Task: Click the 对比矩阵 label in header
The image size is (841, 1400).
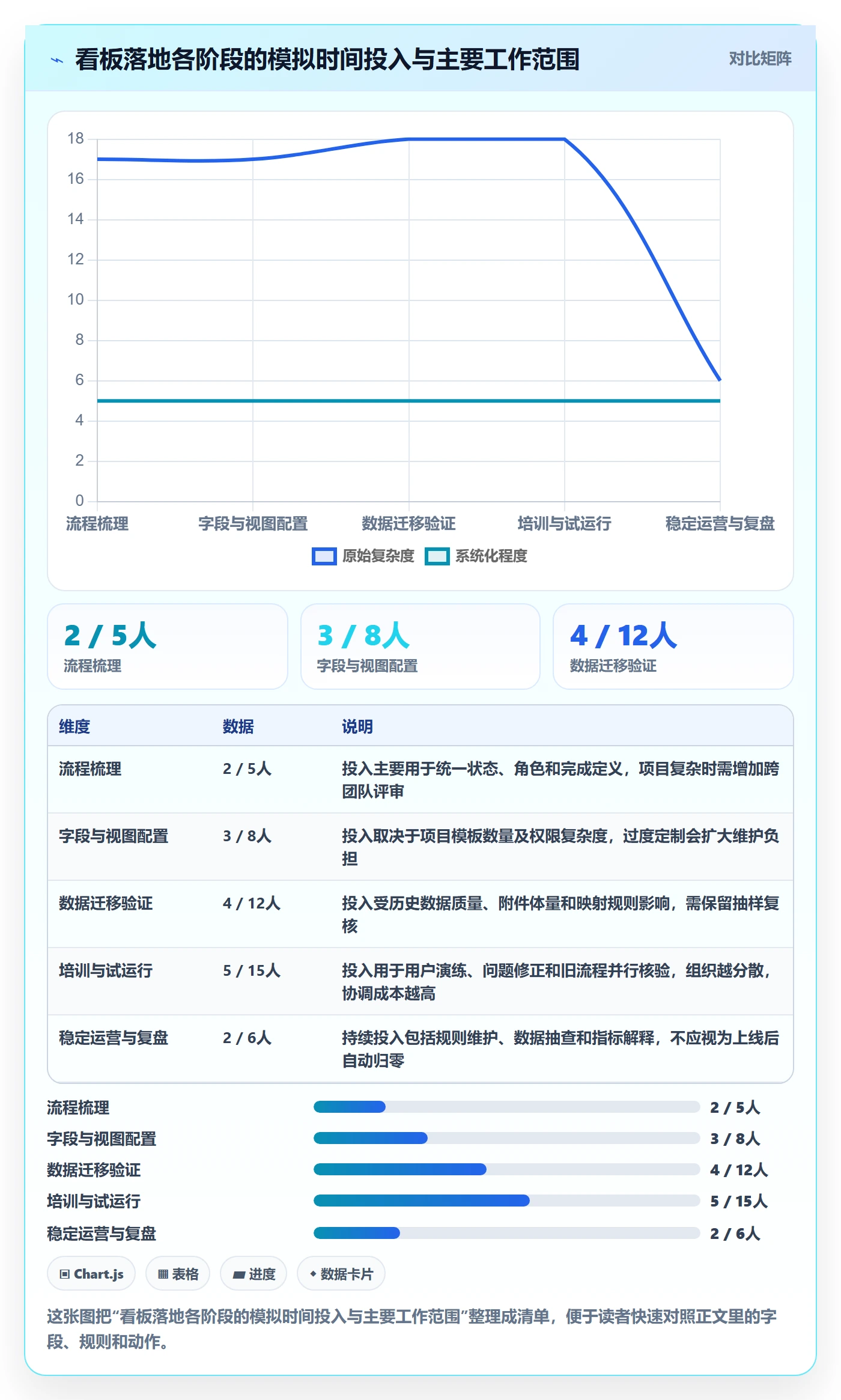Action: [x=760, y=58]
